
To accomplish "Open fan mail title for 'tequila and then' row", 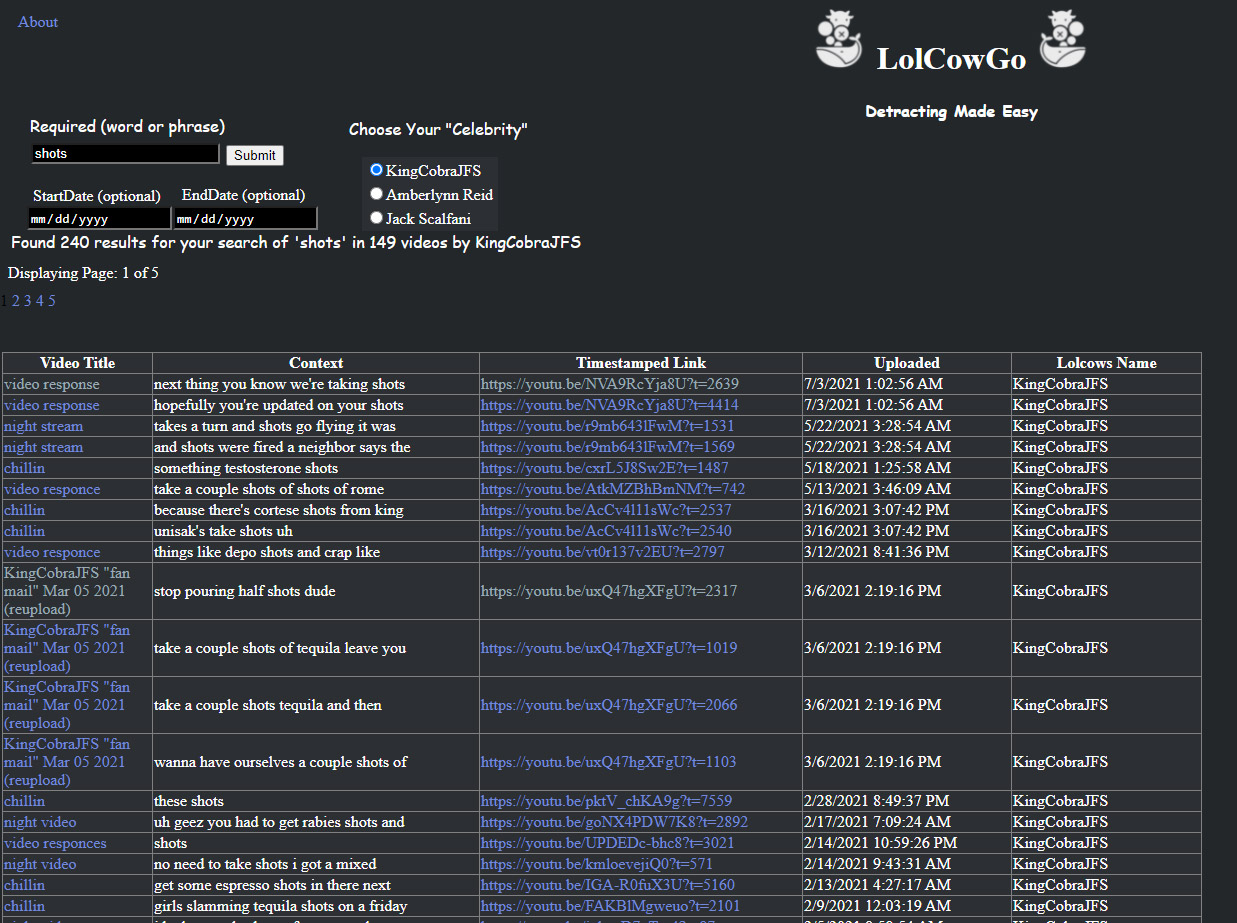I will [x=67, y=705].
